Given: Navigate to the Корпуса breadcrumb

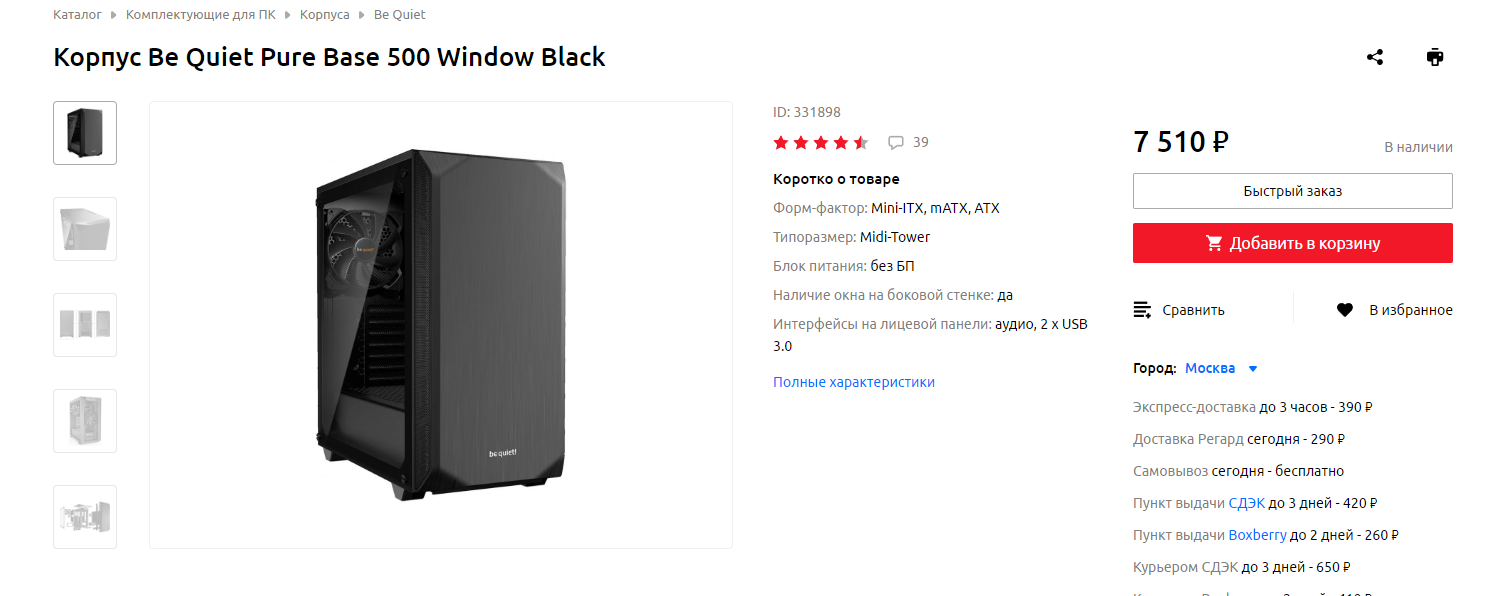Looking at the screenshot, I should pyautogui.click(x=325, y=15).
